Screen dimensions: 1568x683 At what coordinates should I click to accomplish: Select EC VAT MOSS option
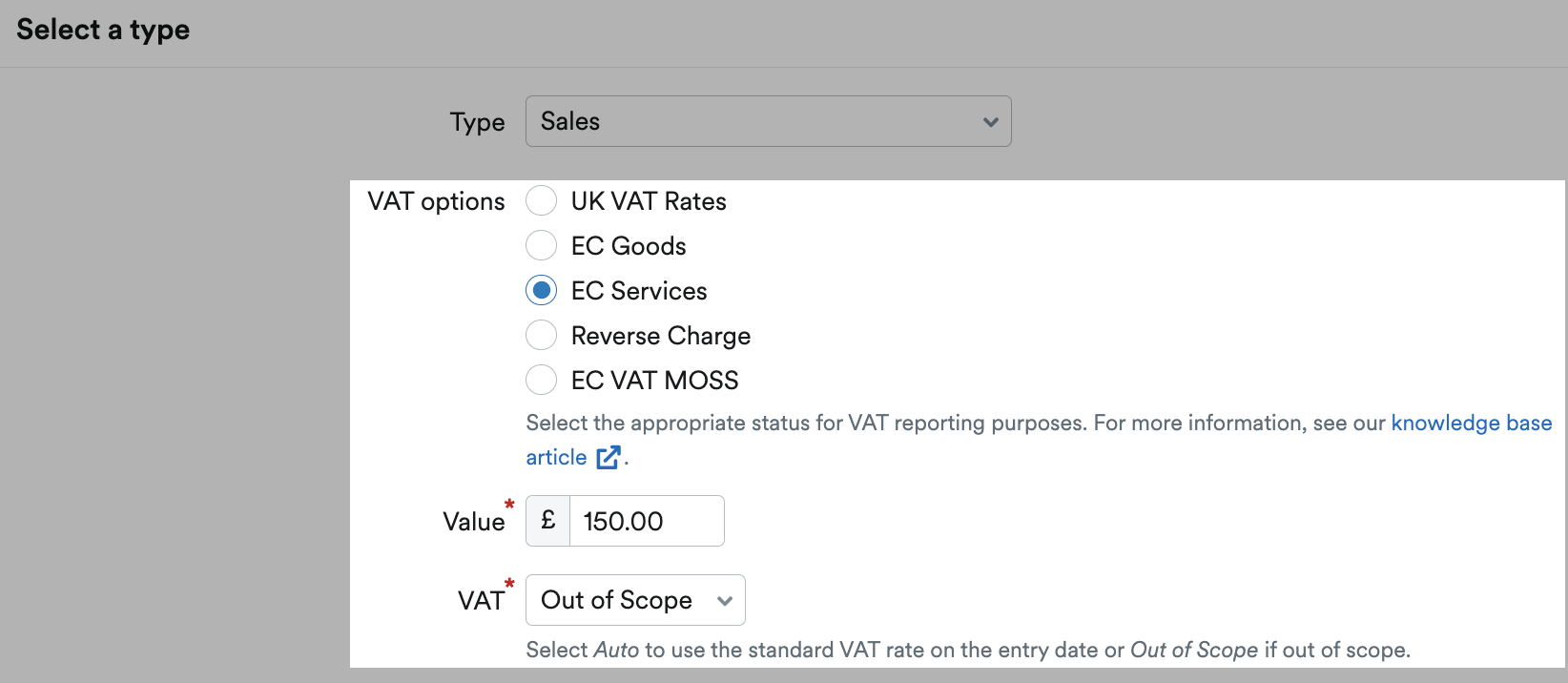(x=541, y=381)
